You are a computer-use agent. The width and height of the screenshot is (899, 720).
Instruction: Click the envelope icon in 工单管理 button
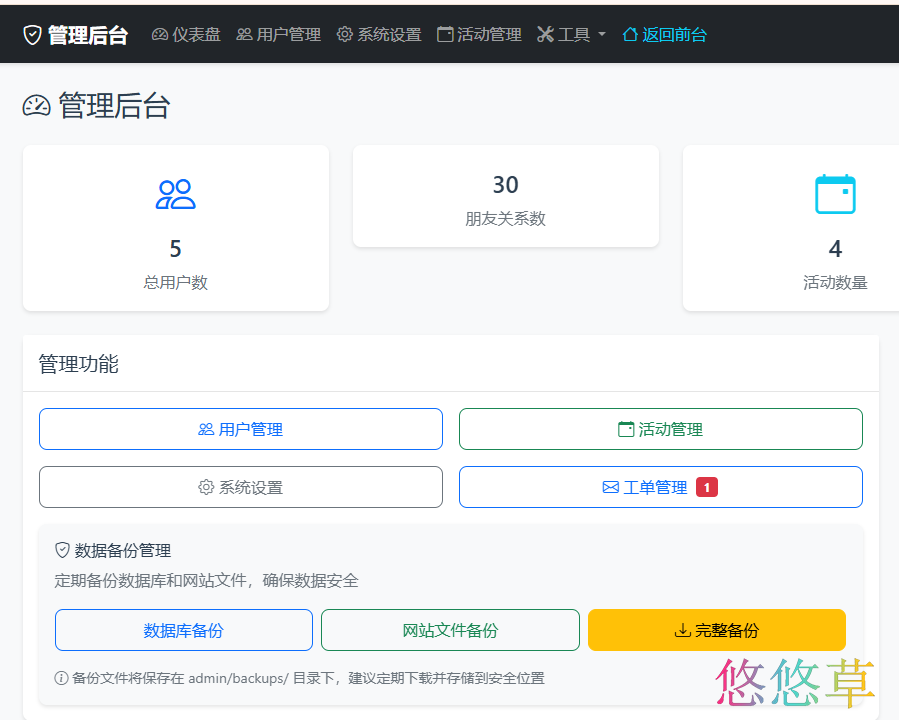611,487
